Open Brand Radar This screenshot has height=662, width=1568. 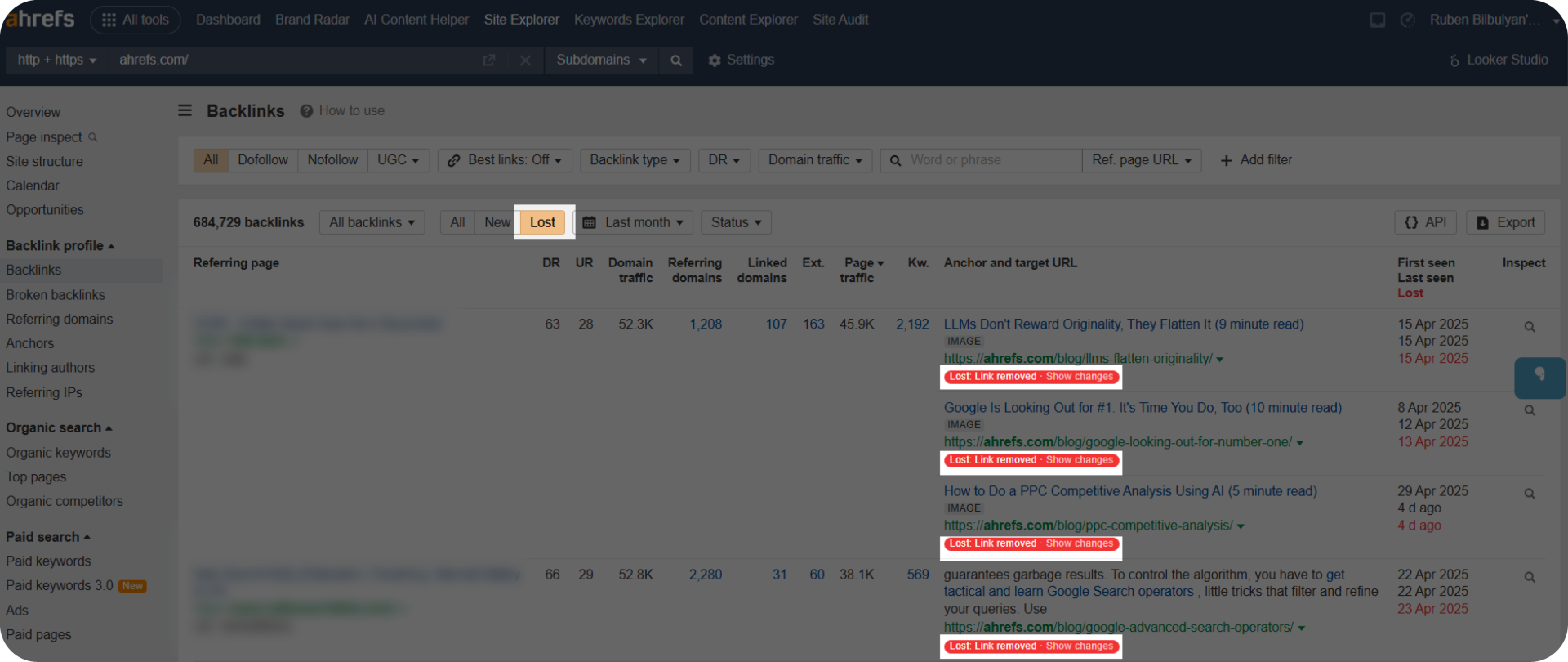[x=312, y=20]
